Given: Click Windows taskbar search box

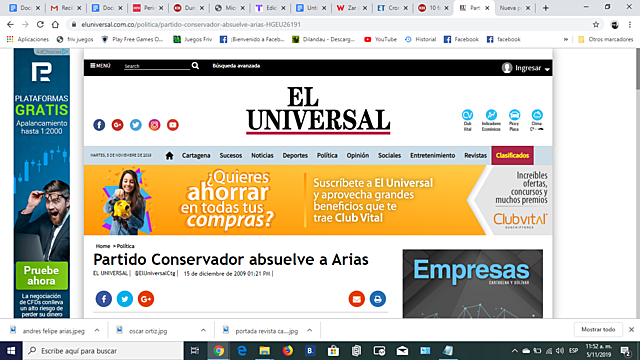Looking at the screenshot, I should click(102, 351).
